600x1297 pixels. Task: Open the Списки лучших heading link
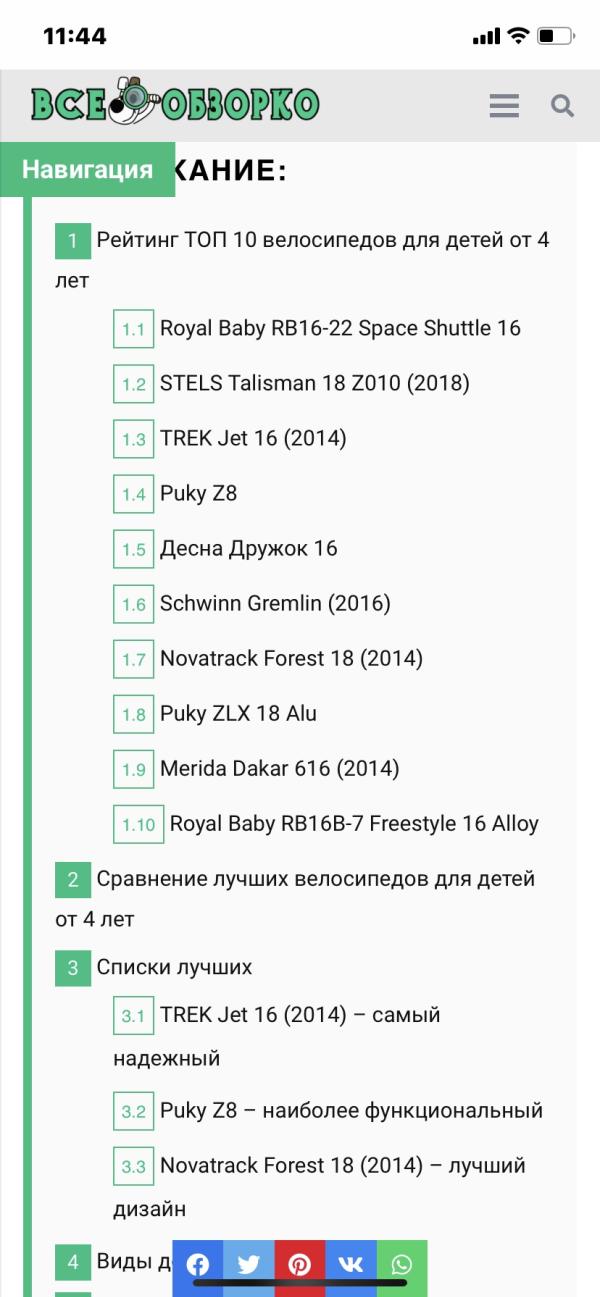pyautogui.click(x=174, y=967)
